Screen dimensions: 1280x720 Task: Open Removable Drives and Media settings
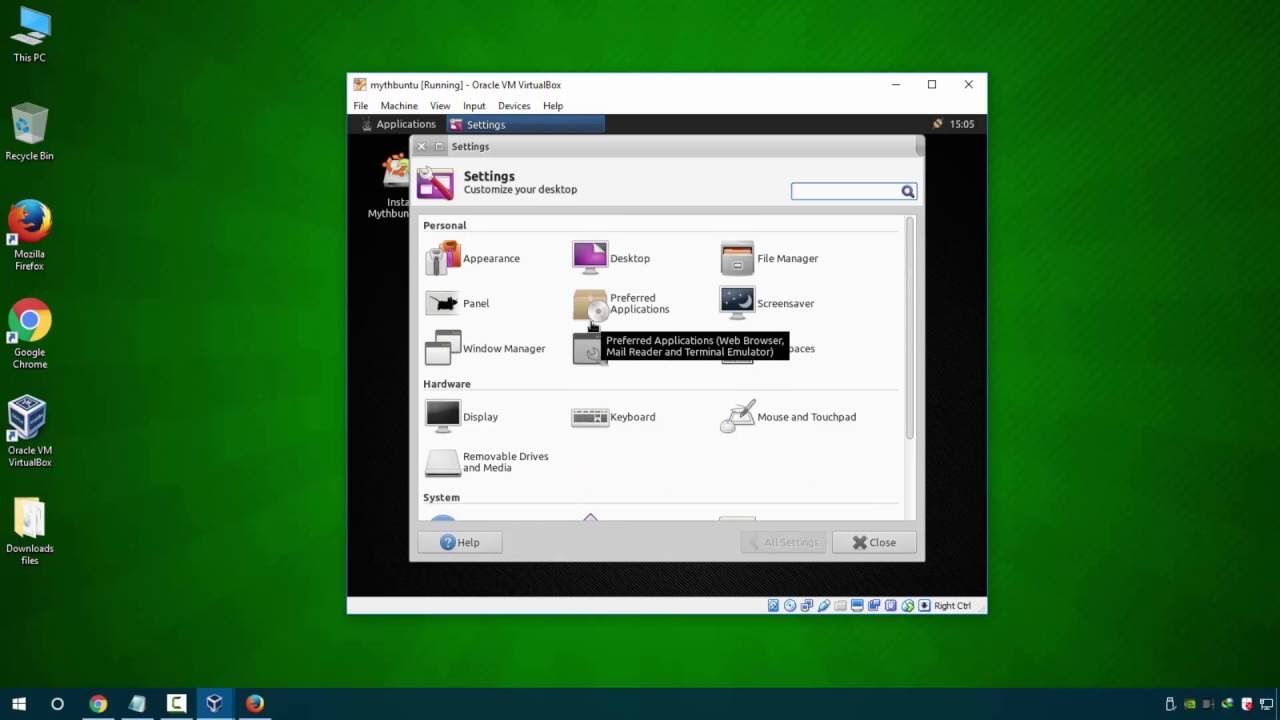coord(487,462)
